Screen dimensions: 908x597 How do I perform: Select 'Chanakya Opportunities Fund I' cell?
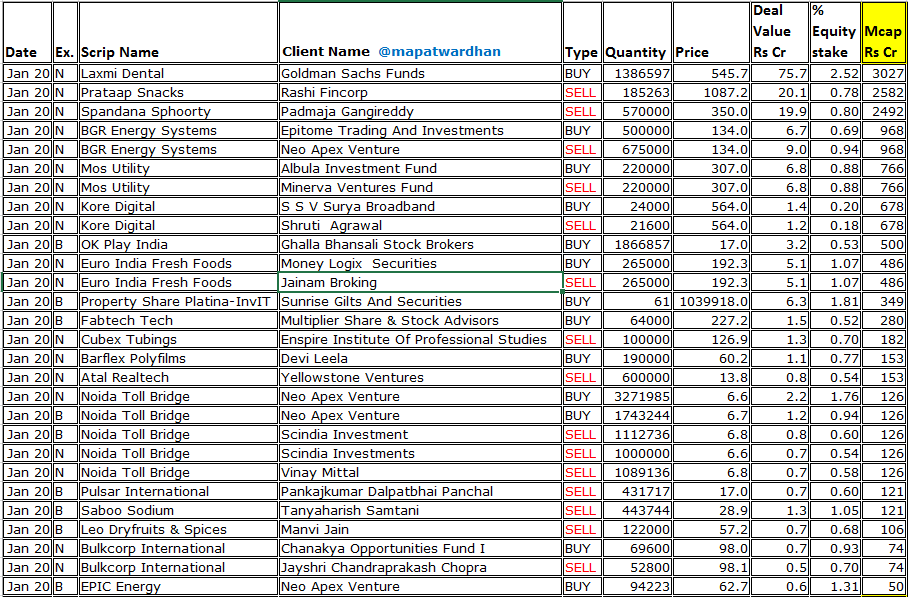point(420,548)
